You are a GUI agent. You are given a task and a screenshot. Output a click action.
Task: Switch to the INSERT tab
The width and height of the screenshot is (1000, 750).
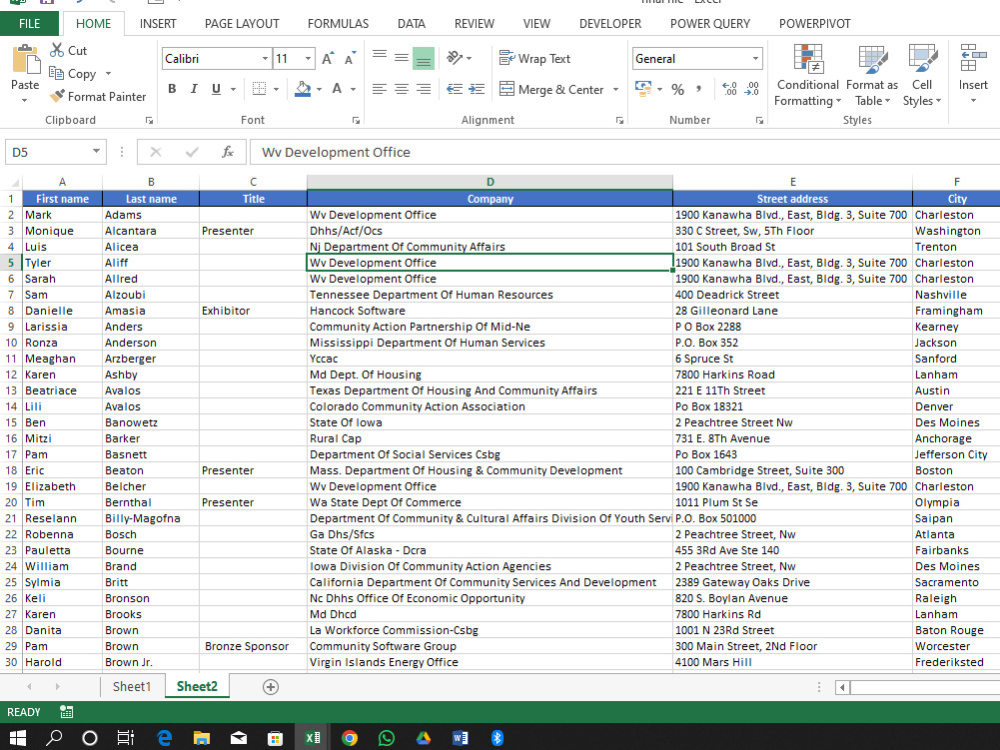click(x=158, y=24)
